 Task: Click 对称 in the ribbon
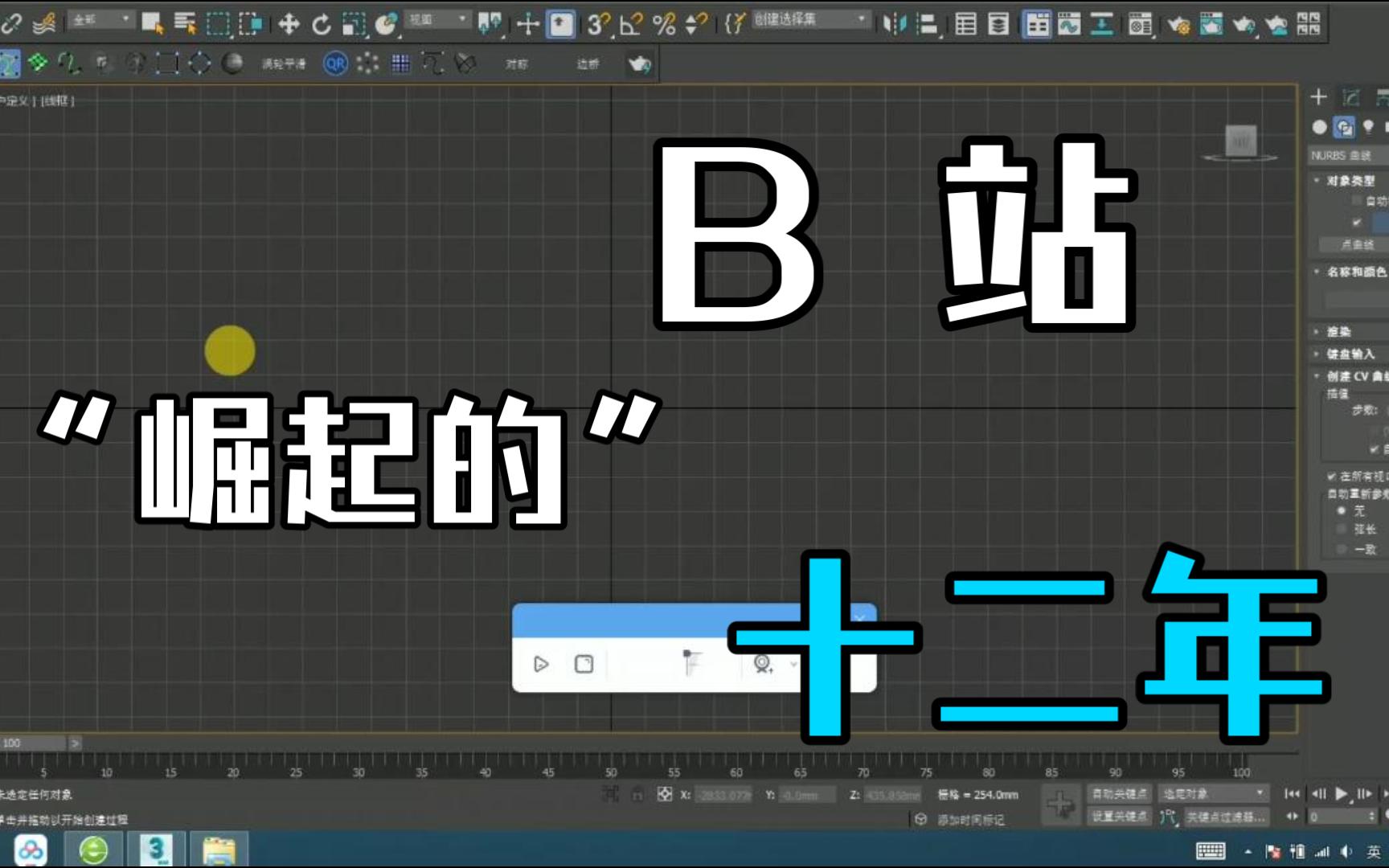(517, 63)
